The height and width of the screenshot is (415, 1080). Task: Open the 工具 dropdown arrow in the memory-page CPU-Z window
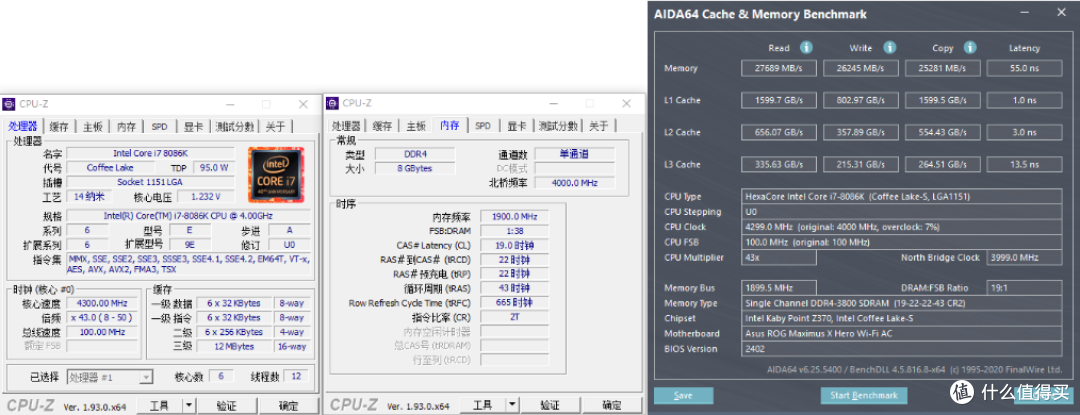[512, 405]
